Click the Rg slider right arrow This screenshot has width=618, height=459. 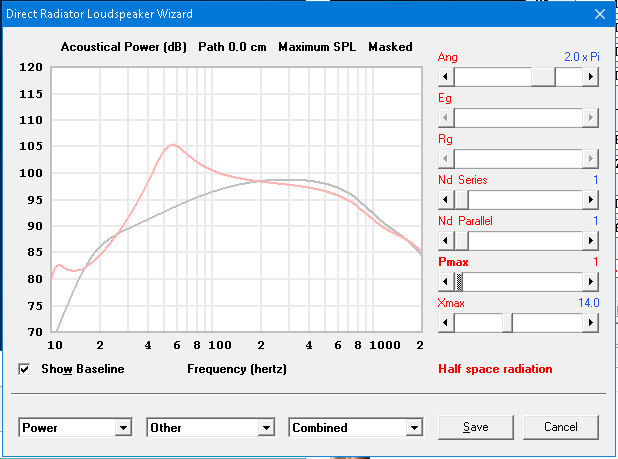(x=590, y=158)
